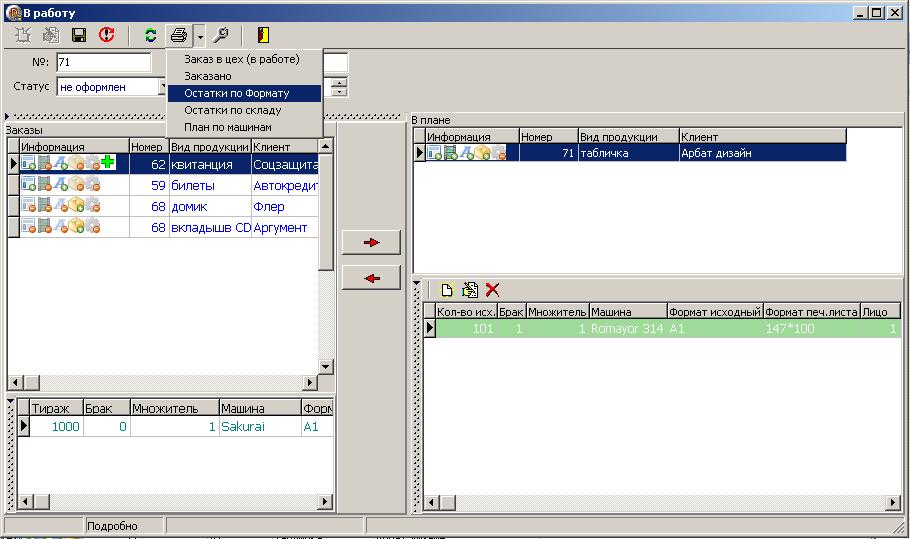Image resolution: width=910 pixels, height=539 pixels.
Task: Click the 'Вид продукции' header in the orders table
Action: 210,147
